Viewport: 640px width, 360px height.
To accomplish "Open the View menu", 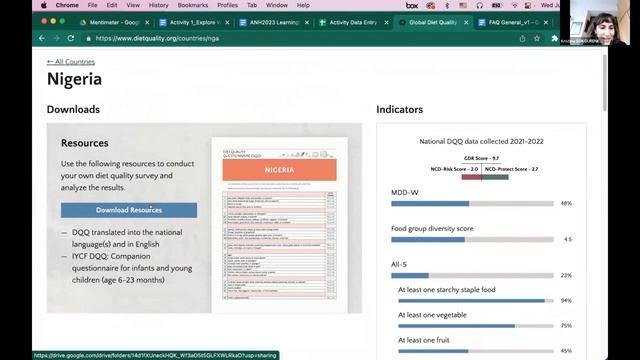I will (x=133, y=5).
